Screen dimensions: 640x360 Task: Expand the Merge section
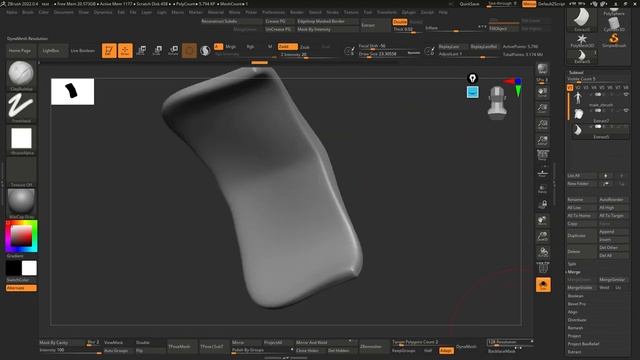(574, 272)
